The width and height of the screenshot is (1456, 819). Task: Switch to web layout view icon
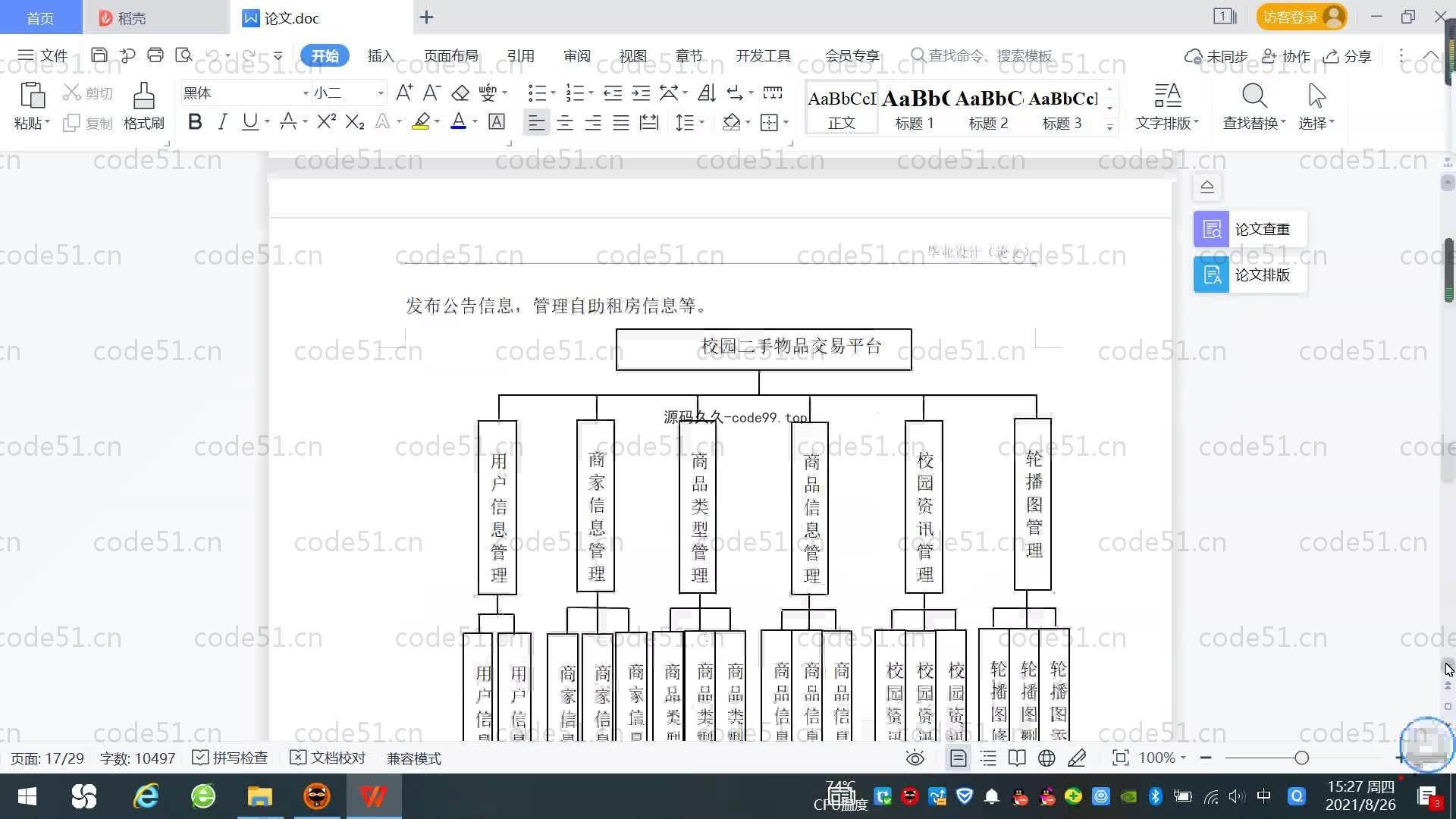(1046, 758)
